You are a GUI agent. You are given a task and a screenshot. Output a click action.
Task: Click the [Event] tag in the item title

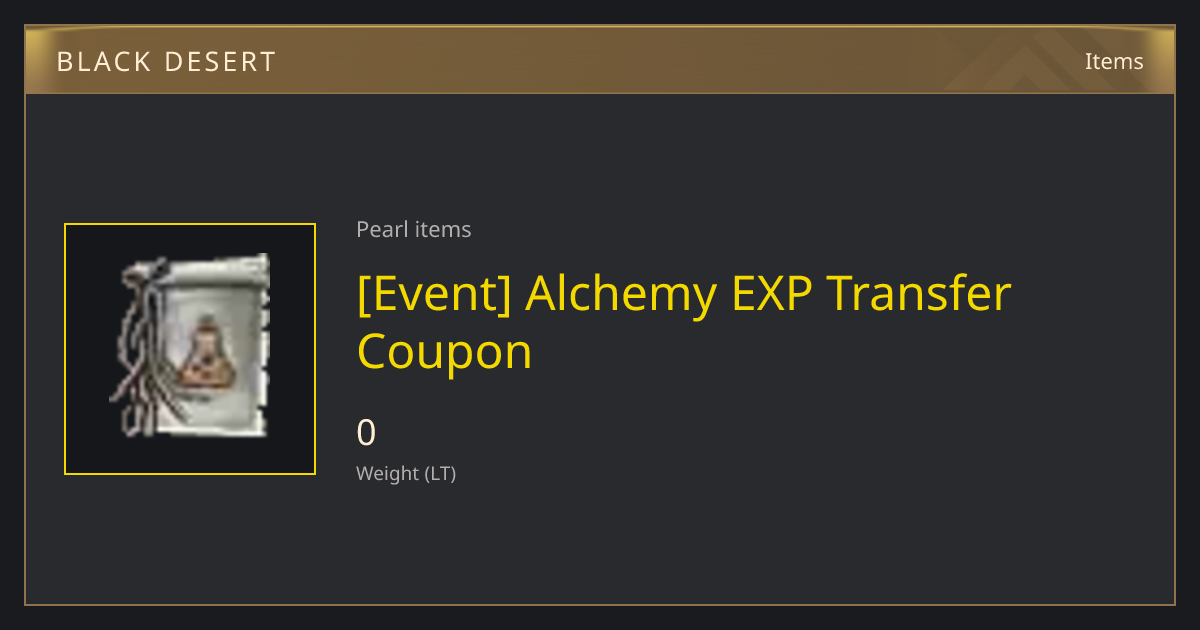click(x=434, y=294)
